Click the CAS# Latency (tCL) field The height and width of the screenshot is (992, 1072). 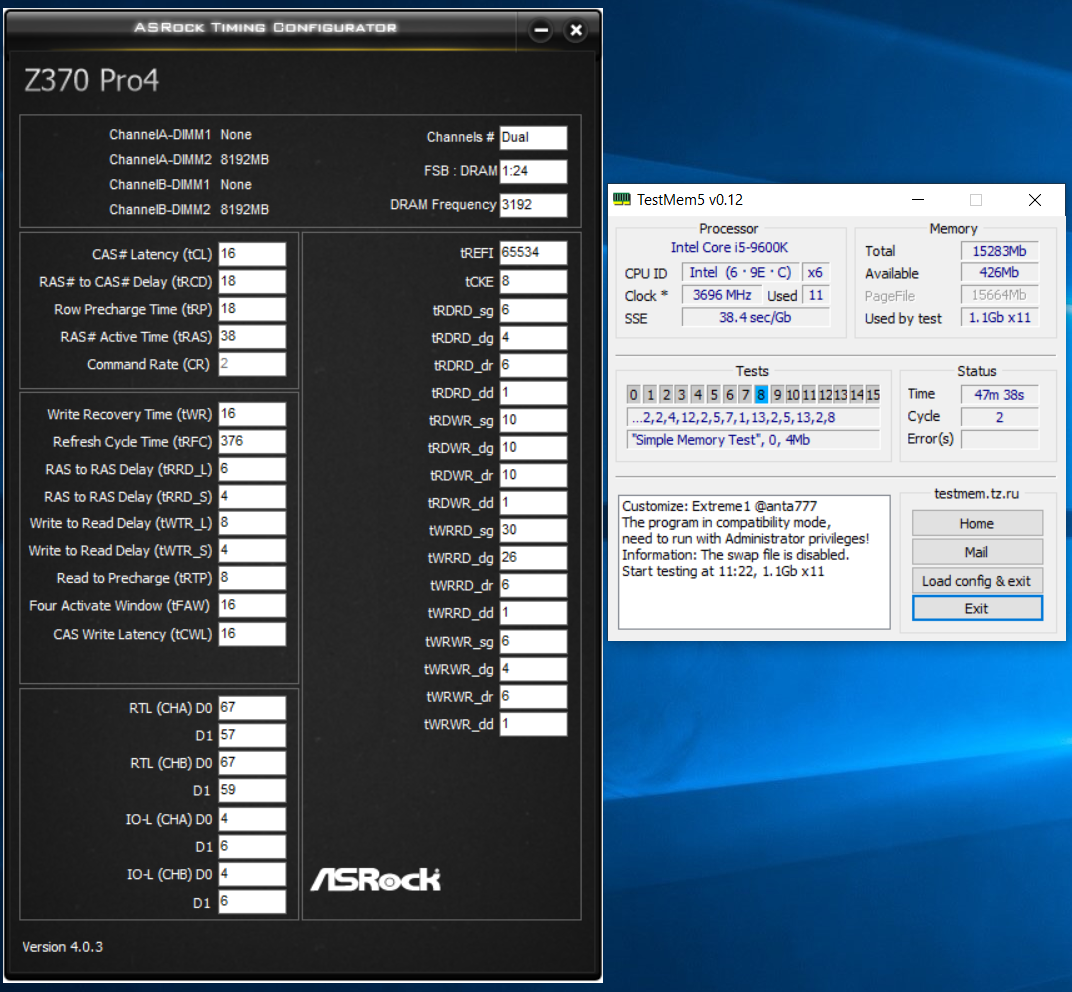252,254
